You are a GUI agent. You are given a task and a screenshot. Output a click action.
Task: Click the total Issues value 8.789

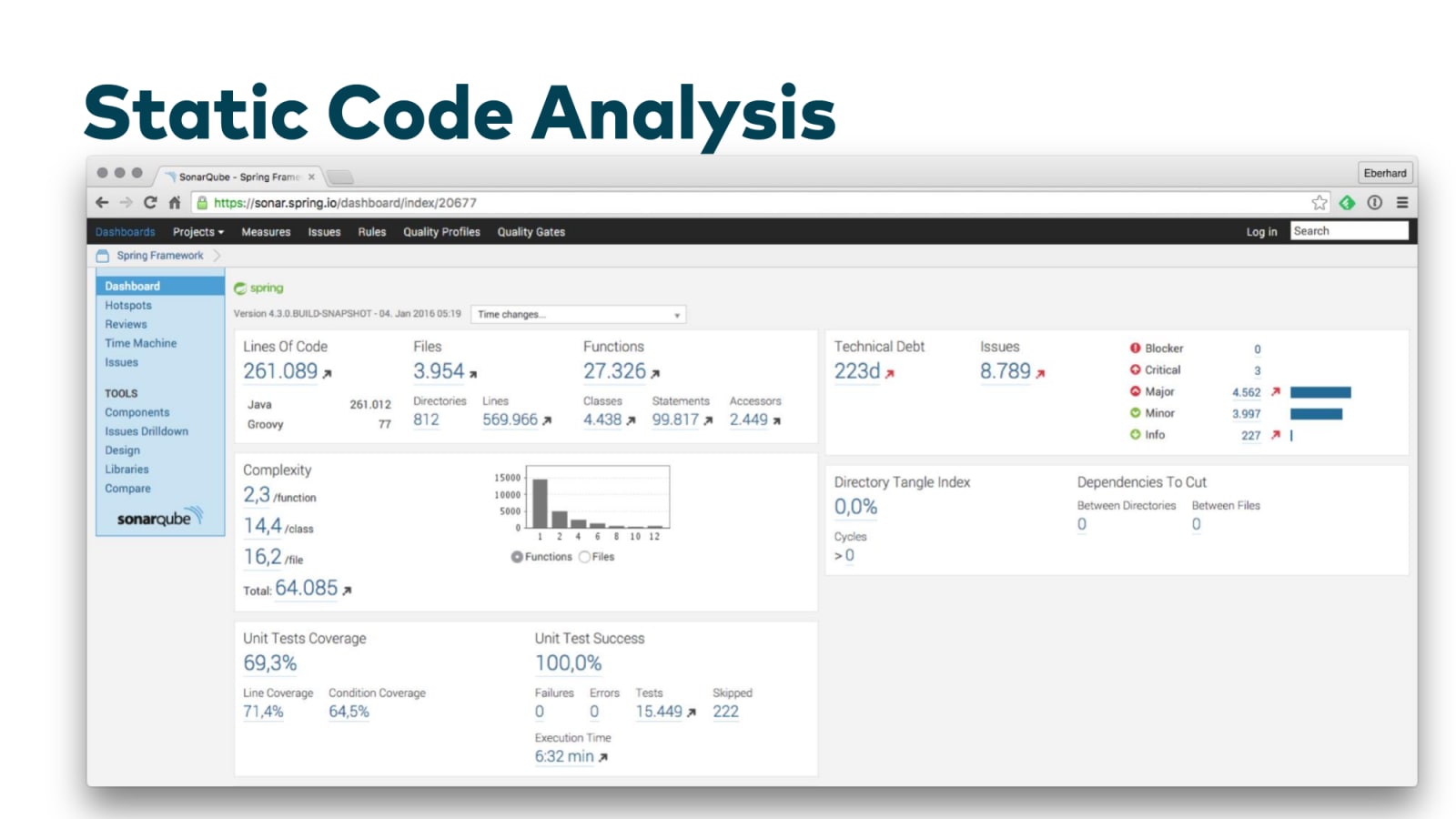tap(1005, 371)
